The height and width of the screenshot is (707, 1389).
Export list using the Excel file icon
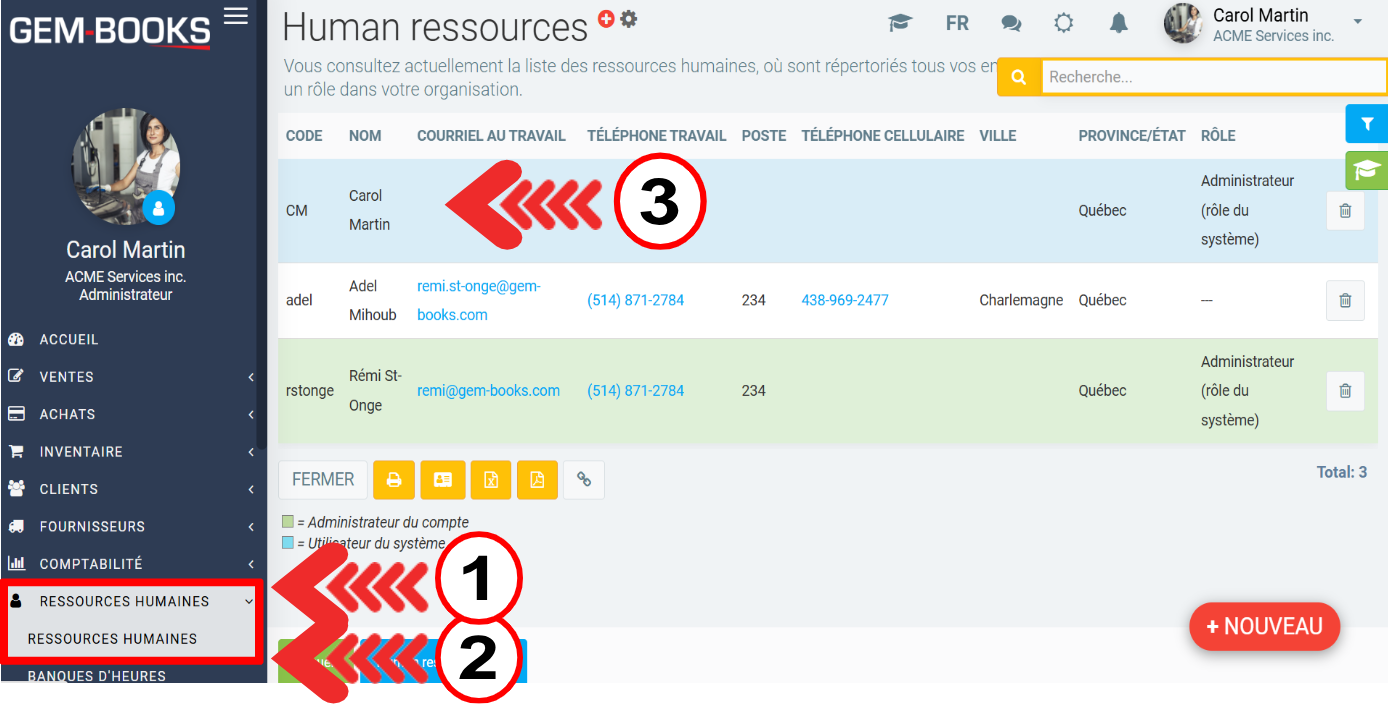[490, 480]
